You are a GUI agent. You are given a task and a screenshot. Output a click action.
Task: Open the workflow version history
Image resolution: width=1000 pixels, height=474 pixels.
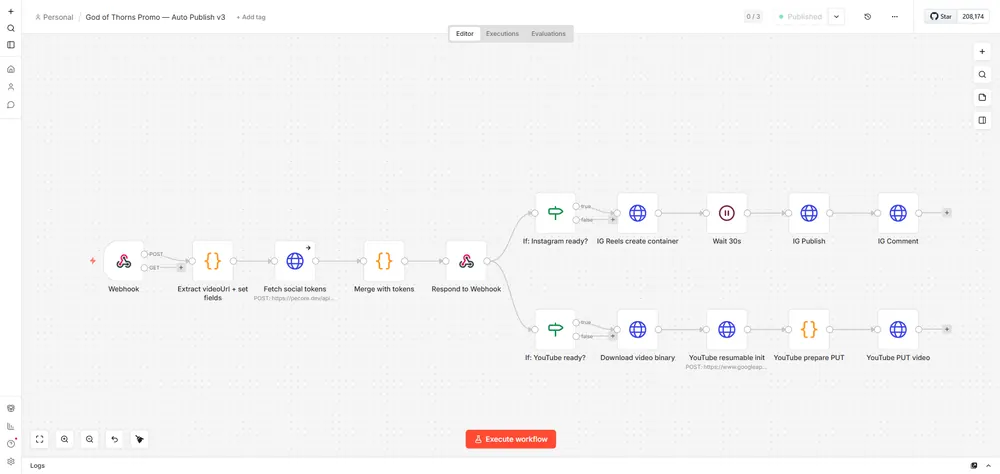(x=867, y=17)
